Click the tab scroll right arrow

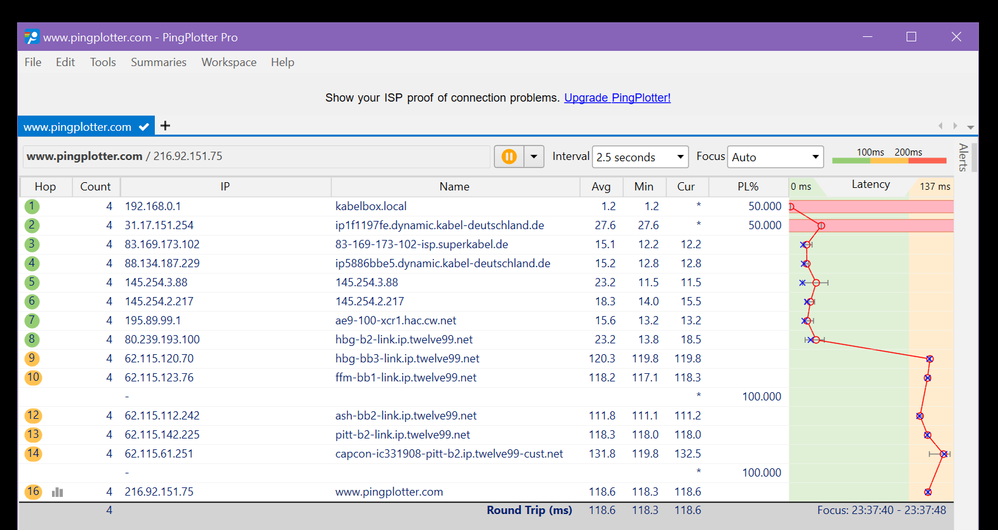(x=955, y=126)
